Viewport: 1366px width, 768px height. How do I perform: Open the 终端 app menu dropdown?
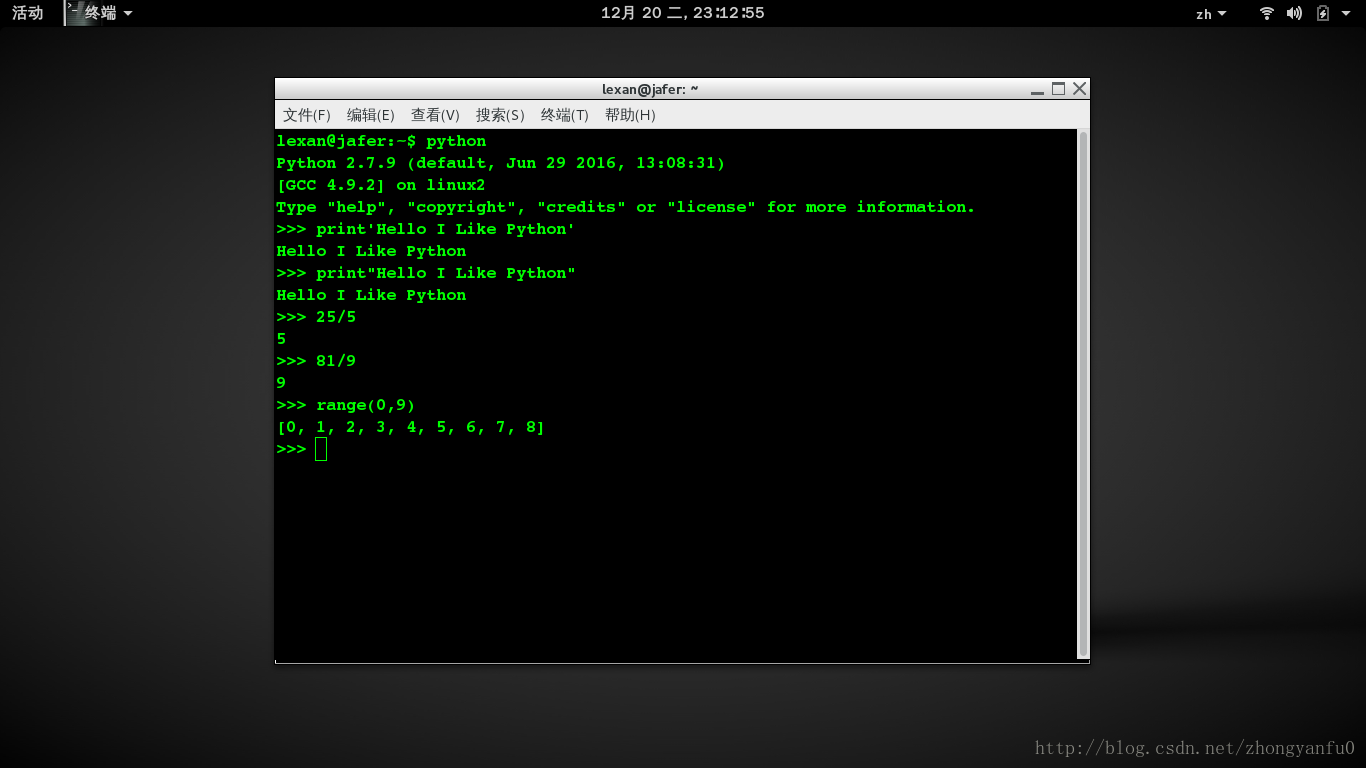(107, 13)
